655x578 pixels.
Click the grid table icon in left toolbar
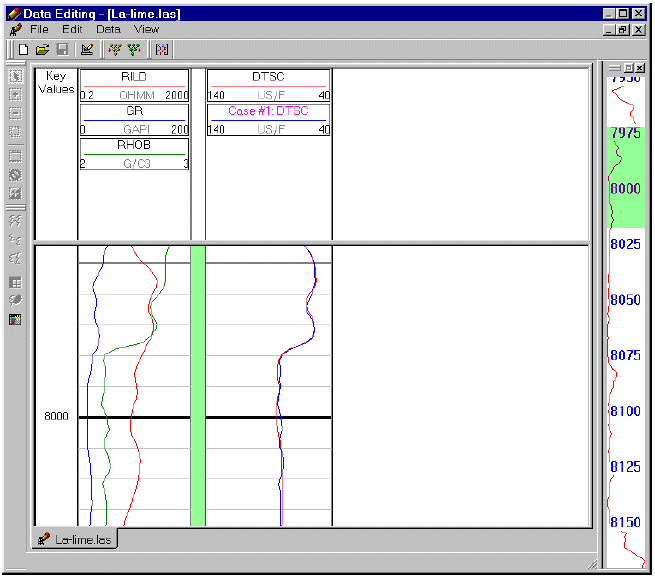[x=15, y=282]
